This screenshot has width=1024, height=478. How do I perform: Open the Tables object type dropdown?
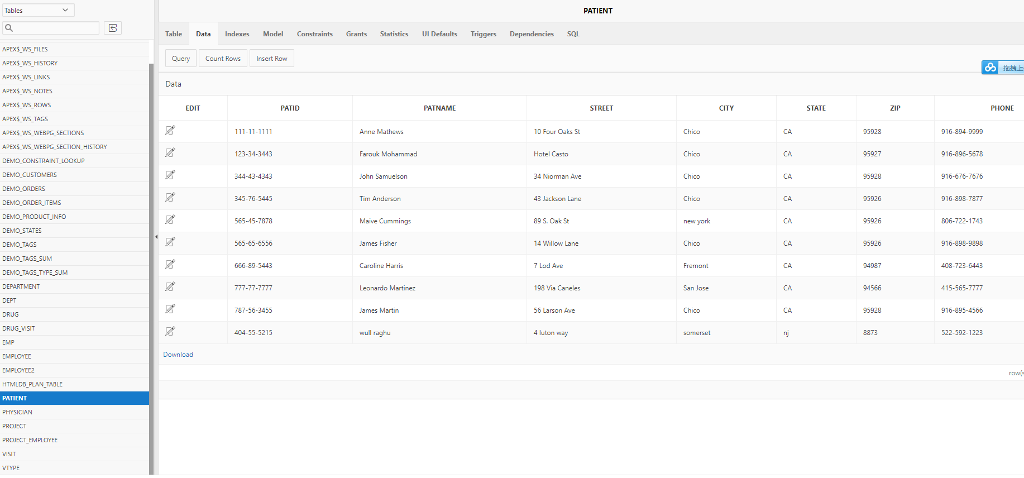[x=38, y=10]
